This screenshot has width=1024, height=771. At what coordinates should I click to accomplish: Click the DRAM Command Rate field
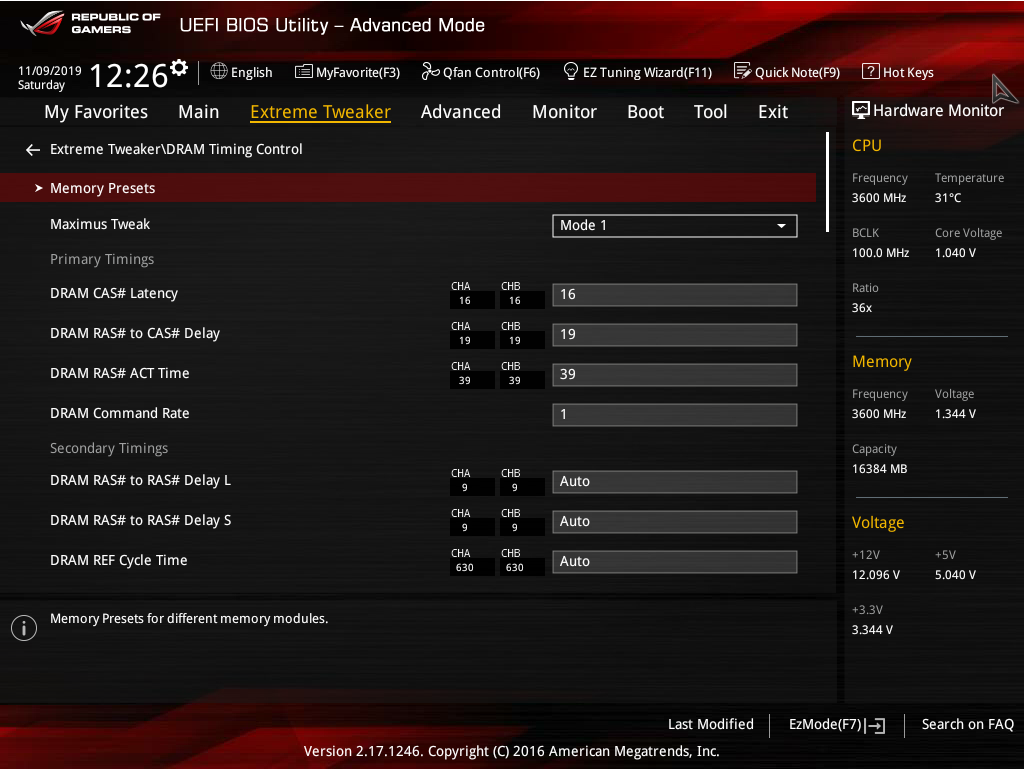(675, 415)
